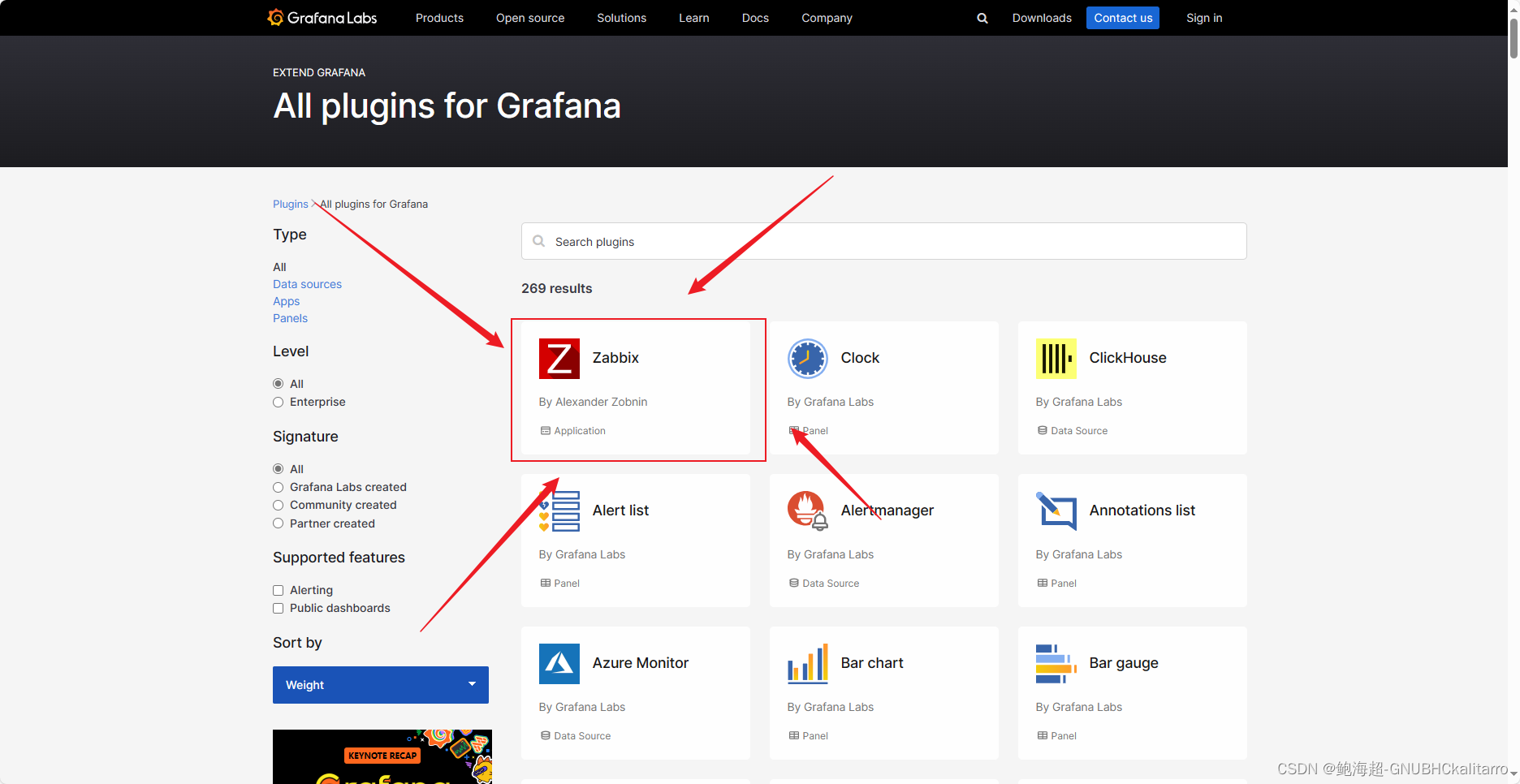Open the Azure Monitor plugin title
This screenshot has width=1520, height=784.
coord(641,663)
